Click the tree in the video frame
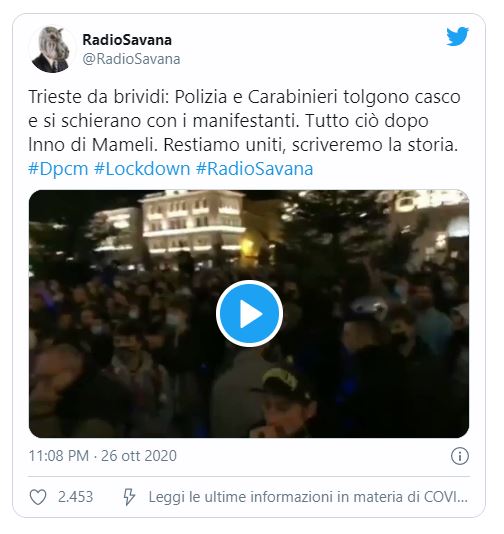 click(337, 235)
